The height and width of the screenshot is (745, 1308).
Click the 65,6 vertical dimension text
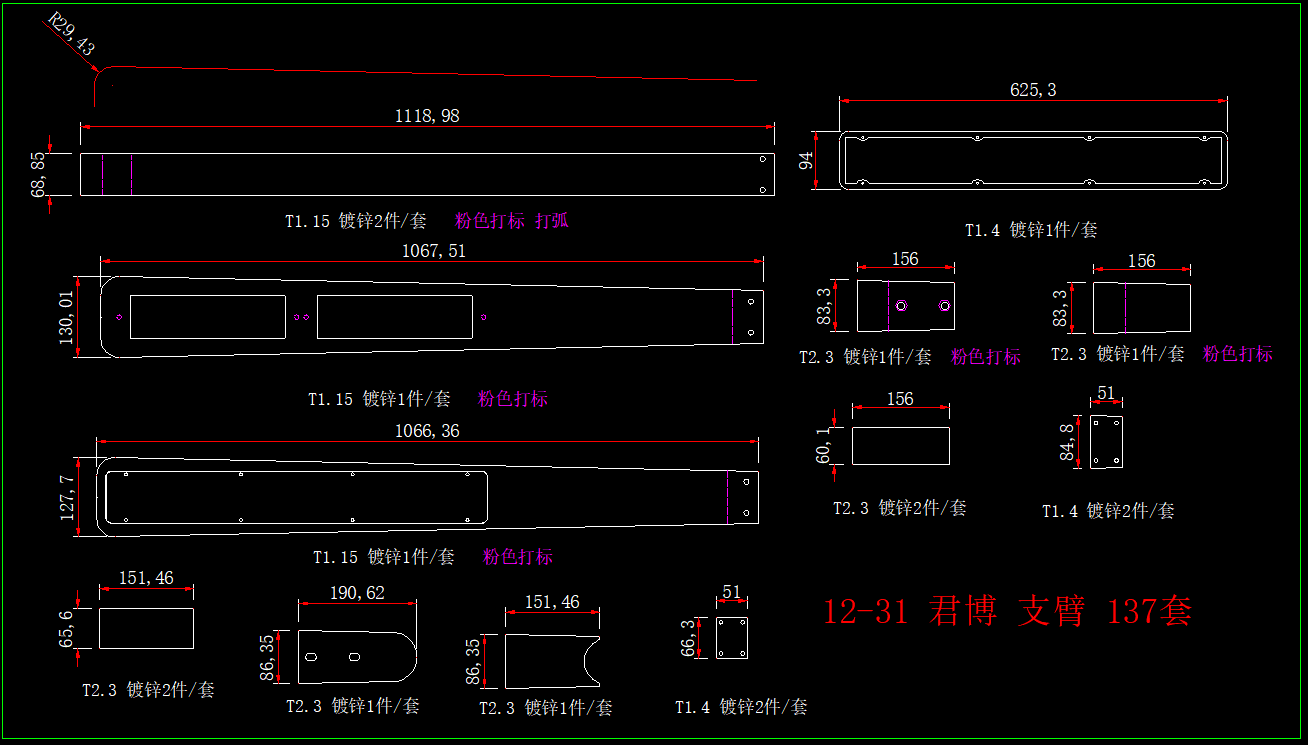click(67, 628)
